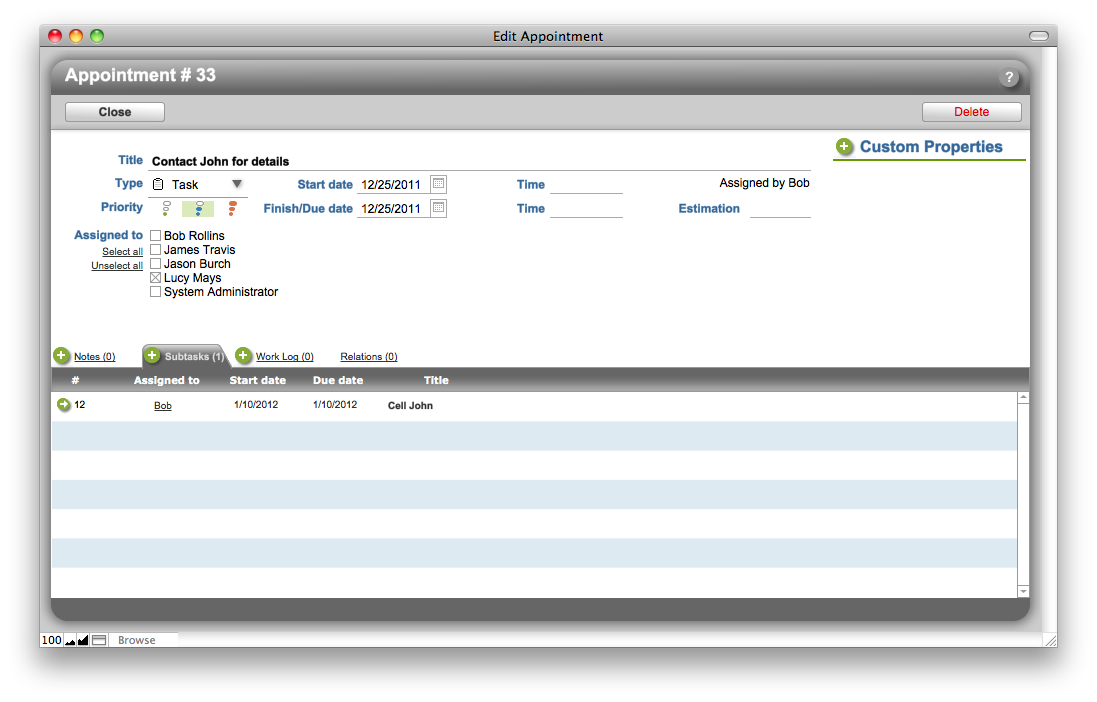Click the 'Assigned by Bob' text

point(764,183)
